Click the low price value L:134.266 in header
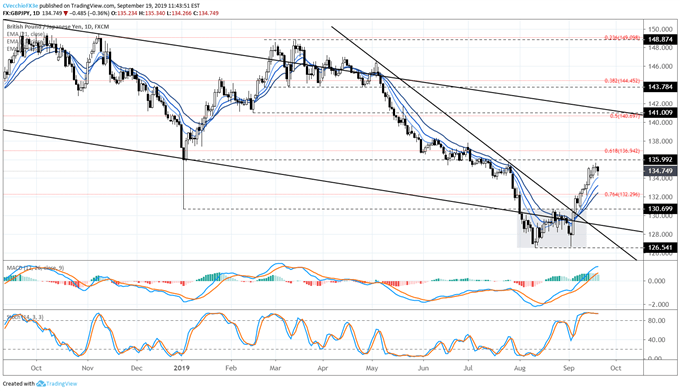Image resolution: width=680 pixels, height=391 pixels. [179, 13]
